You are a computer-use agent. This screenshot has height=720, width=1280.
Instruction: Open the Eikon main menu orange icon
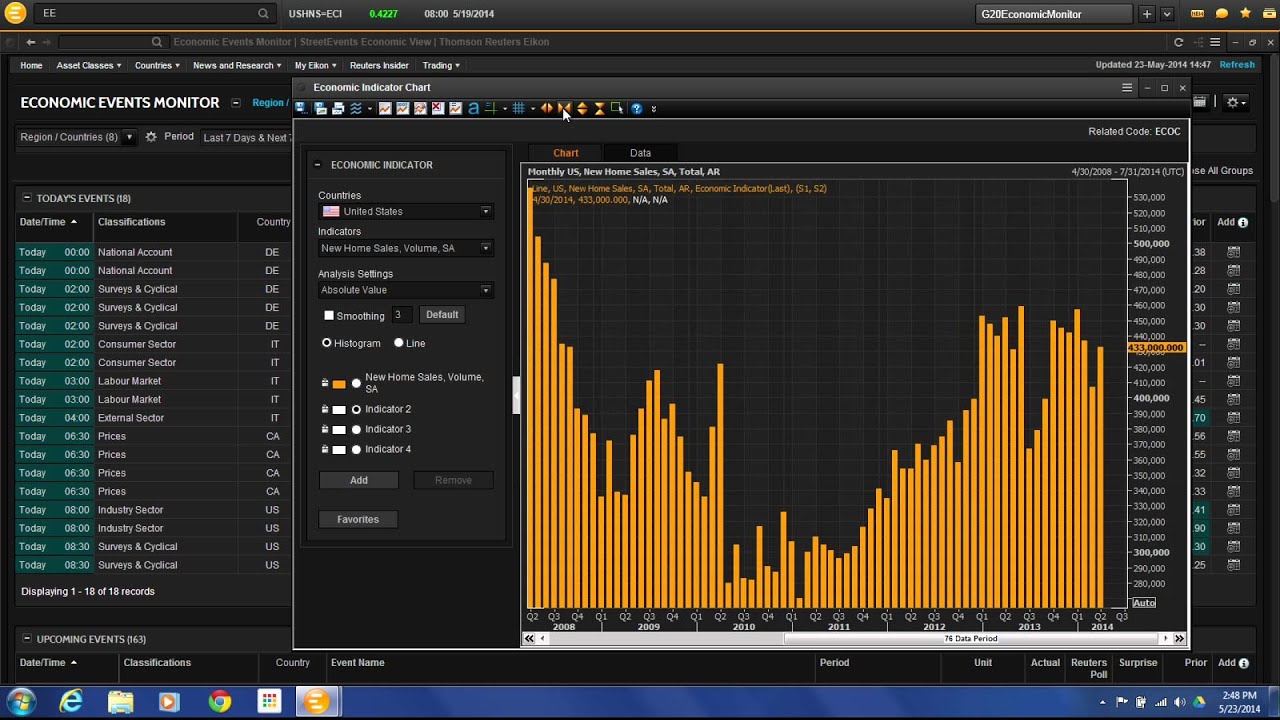click(x=15, y=13)
